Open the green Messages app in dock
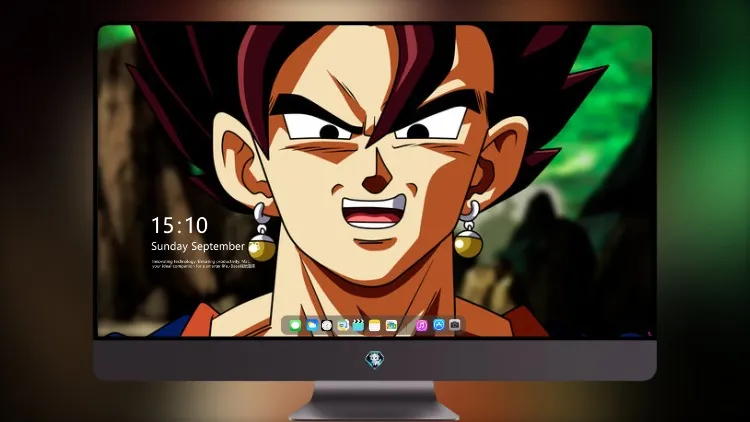This screenshot has width=750, height=422. pos(295,325)
